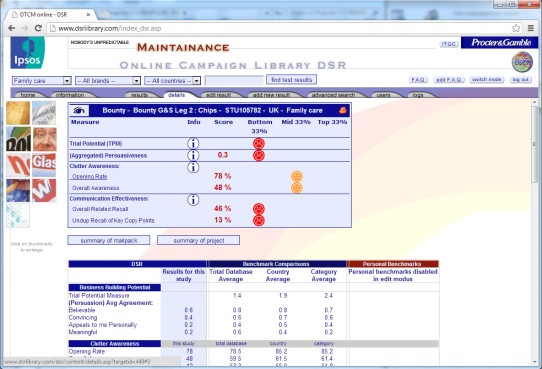This screenshot has width=542, height=369.
Task: Enlarge the red W thumbnail
Action: click(x=44, y=190)
